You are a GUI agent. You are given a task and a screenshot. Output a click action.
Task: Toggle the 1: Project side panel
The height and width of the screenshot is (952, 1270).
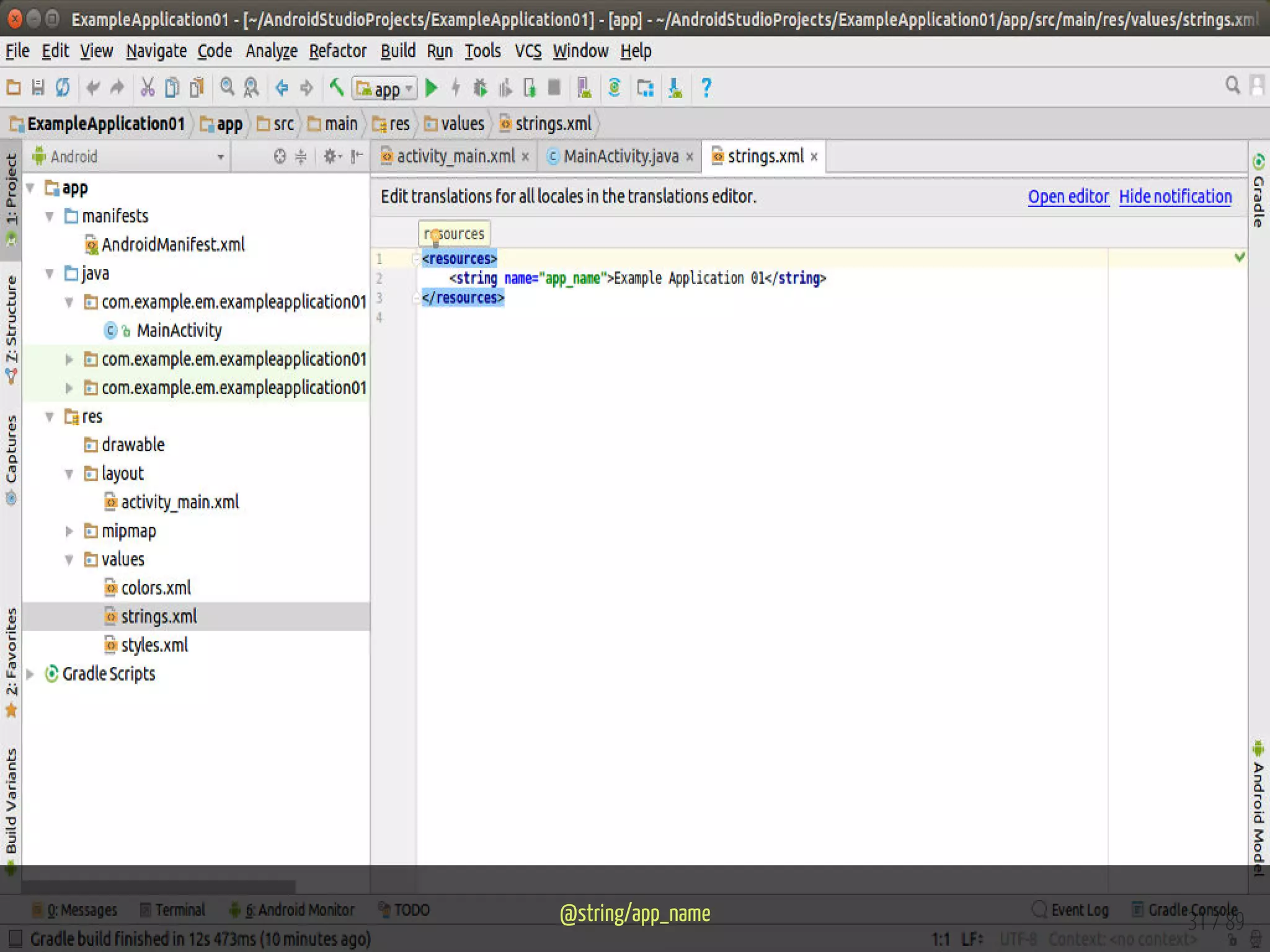point(11,200)
